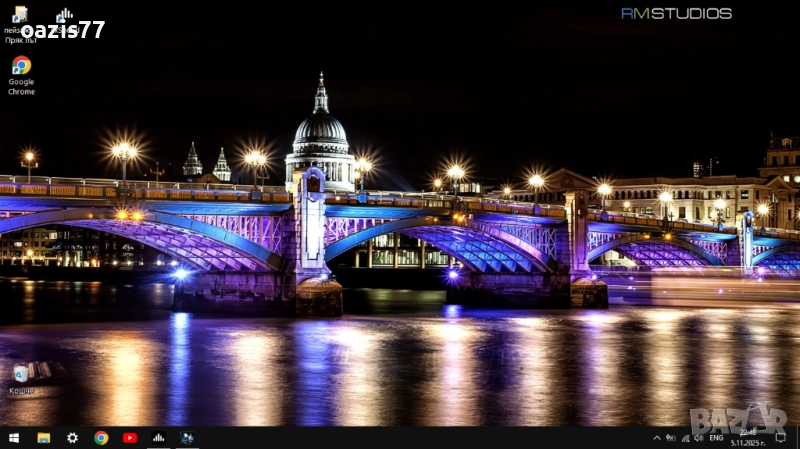Launch Google Chrome from the taskbar
The height and width of the screenshot is (449, 800).
tap(101, 438)
